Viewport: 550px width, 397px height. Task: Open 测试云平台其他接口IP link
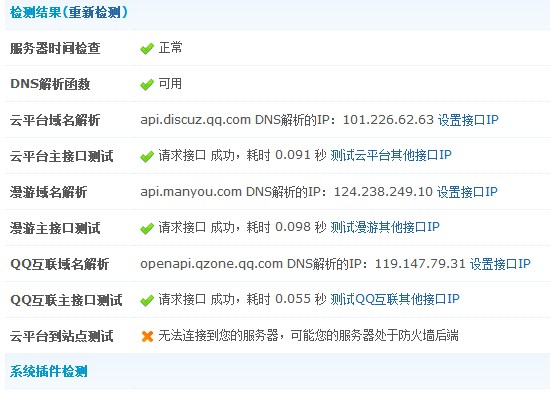pyautogui.click(x=391, y=155)
